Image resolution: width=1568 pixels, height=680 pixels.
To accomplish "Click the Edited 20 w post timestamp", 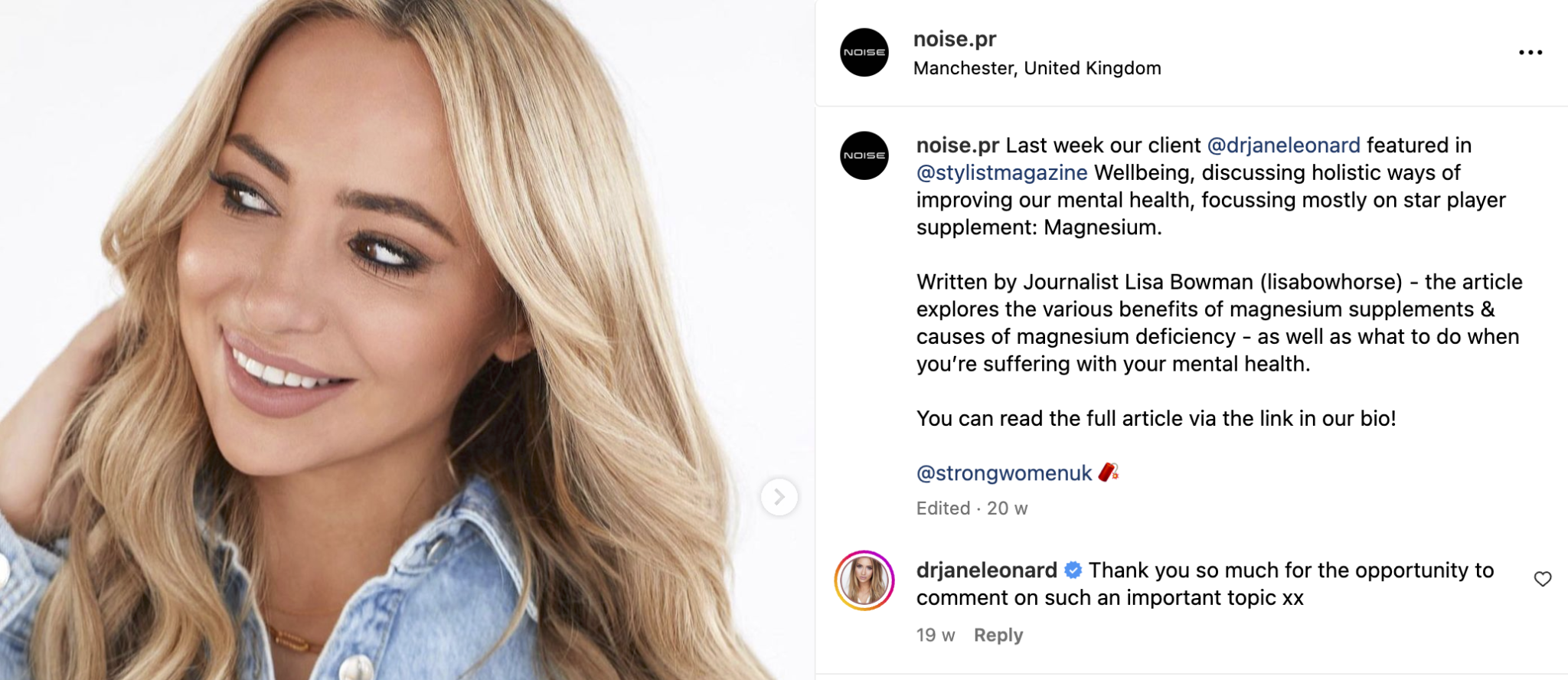I will pyautogui.click(x=972, y=508).
